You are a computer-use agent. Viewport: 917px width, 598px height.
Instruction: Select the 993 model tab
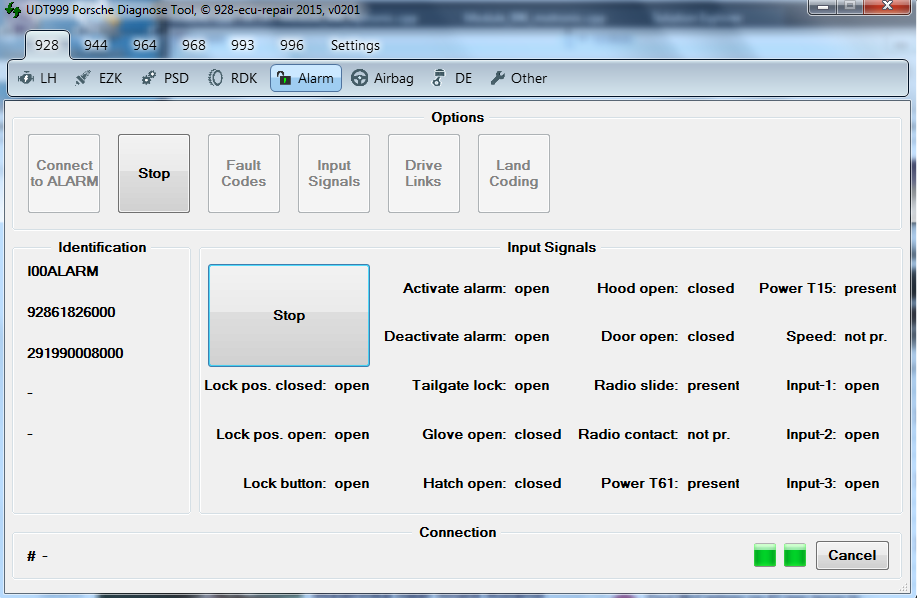(x=242, y=45)
